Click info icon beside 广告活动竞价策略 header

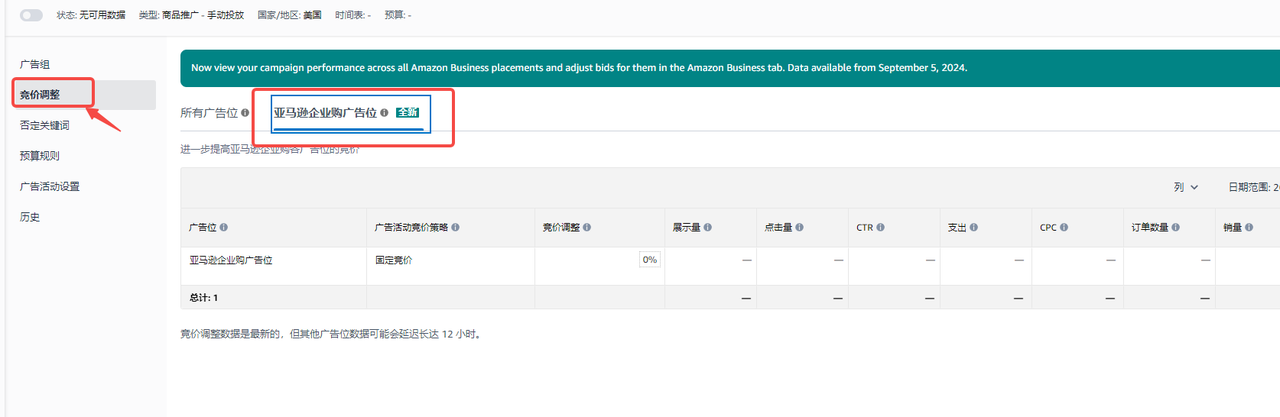pyautogui.click(x=455, y=228)
